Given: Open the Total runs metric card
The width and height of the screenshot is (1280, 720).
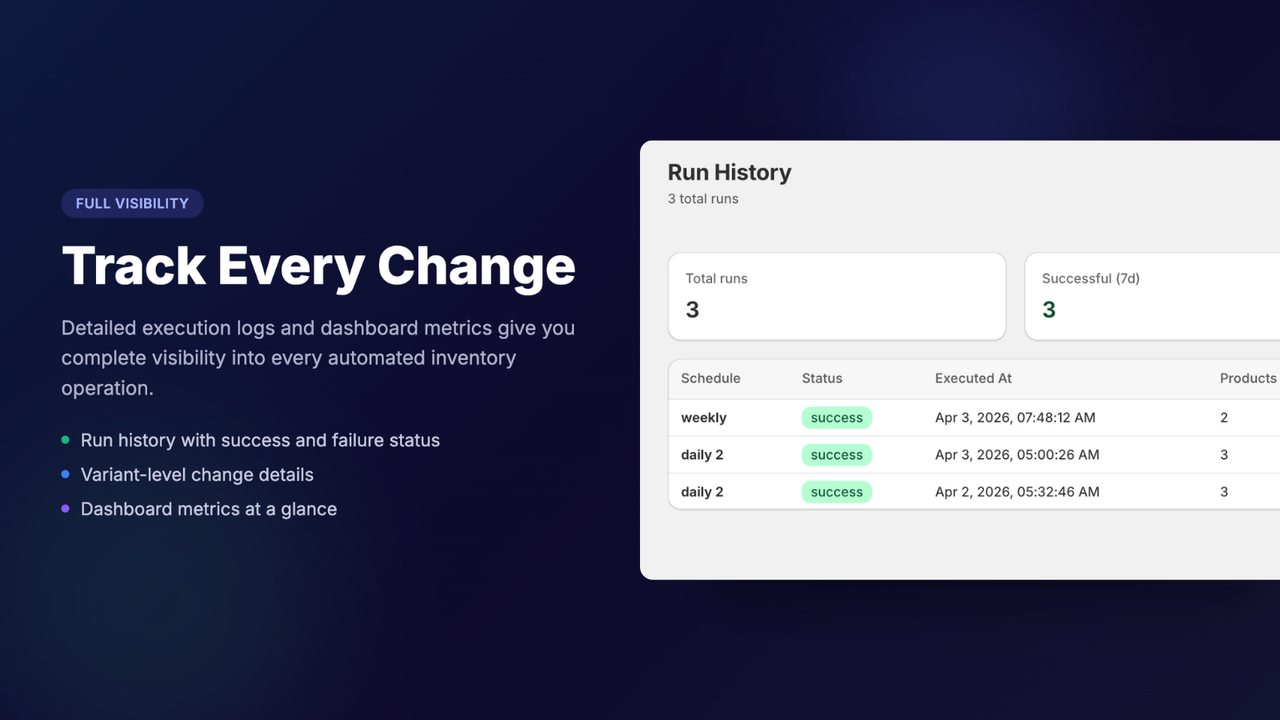Looking at the screenshot, I should click(x=837, y=296).
